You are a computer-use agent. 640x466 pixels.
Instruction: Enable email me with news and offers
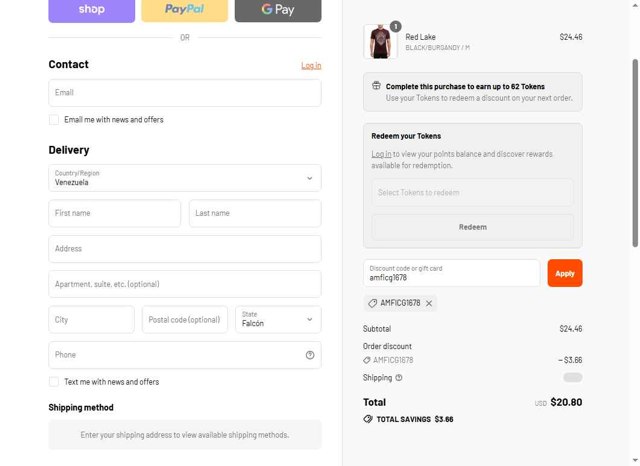coord(54,120)
